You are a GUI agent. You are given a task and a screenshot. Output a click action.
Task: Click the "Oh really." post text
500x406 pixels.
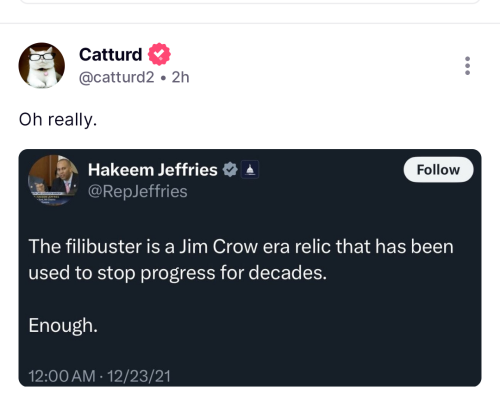tap(58, 119)
